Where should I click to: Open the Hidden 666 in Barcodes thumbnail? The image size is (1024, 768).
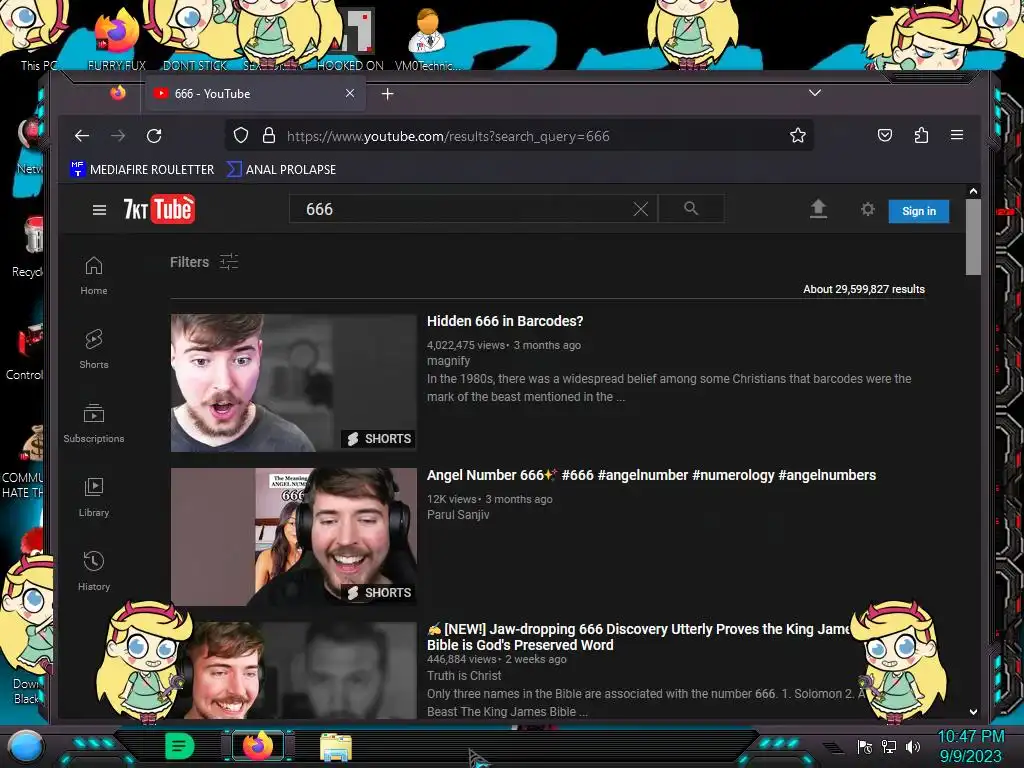coord(294,383)
